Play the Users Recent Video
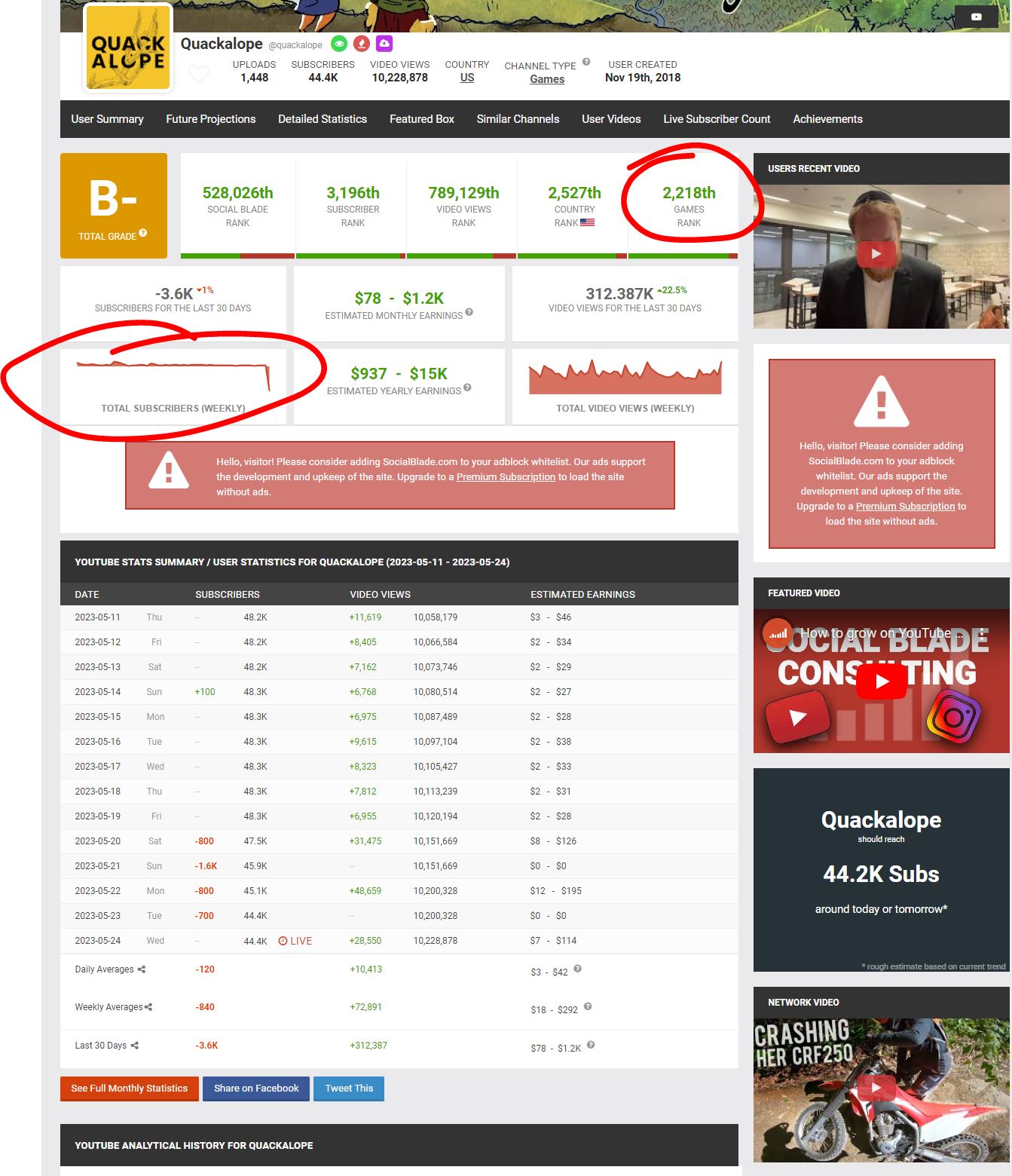1012x1176 pixels. coord(876,254)
